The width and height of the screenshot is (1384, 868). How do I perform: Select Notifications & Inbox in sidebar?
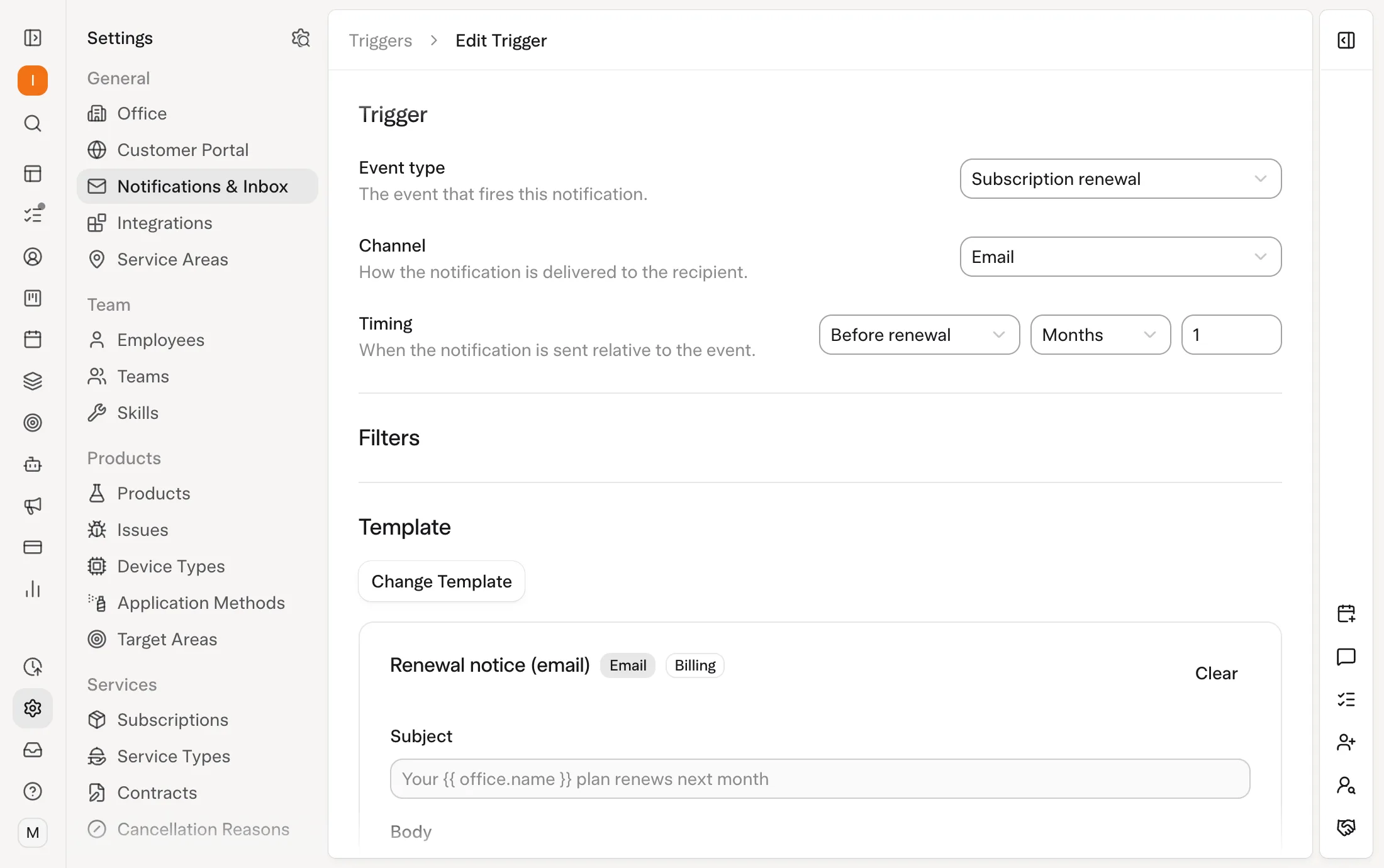click(198, 186)
